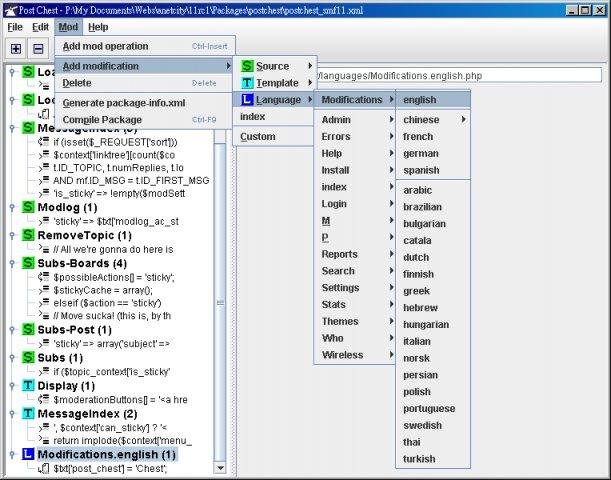Select the Template submenu entry
The width and height of the screenshot is (611, 480).
(275, 83)
